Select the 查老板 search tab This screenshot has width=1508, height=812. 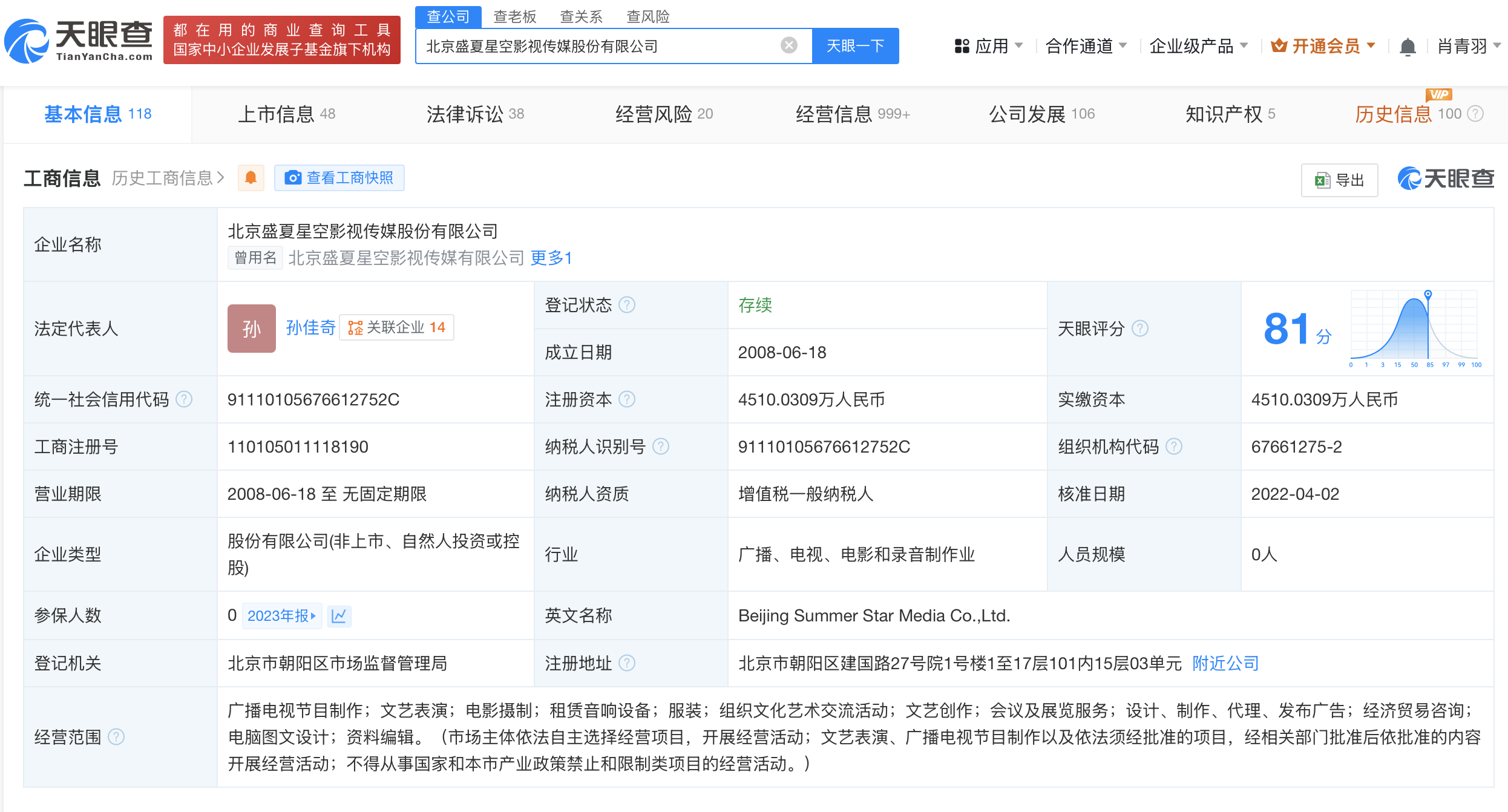tap(515, 17)
